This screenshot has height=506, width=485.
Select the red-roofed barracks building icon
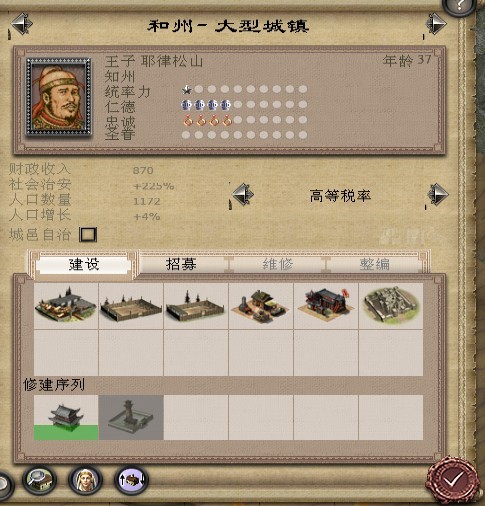click(326, 306)
